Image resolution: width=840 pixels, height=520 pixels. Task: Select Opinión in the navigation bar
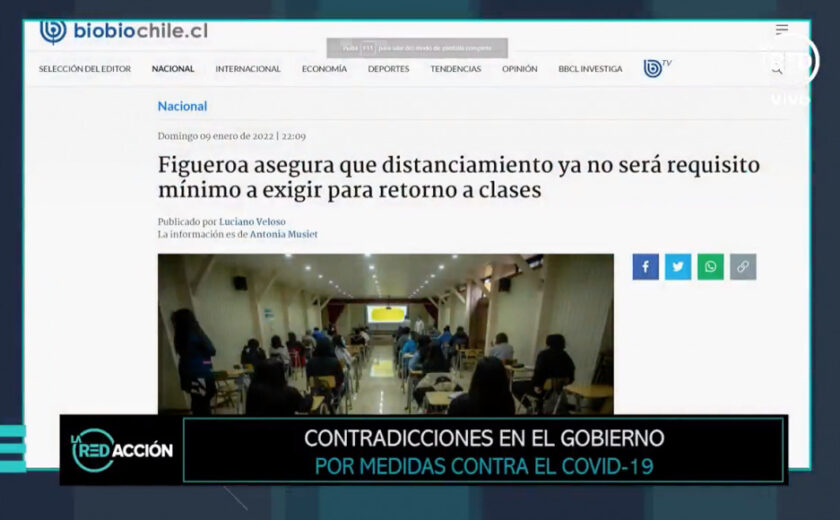pyautogui.click(x=519, y=69)
